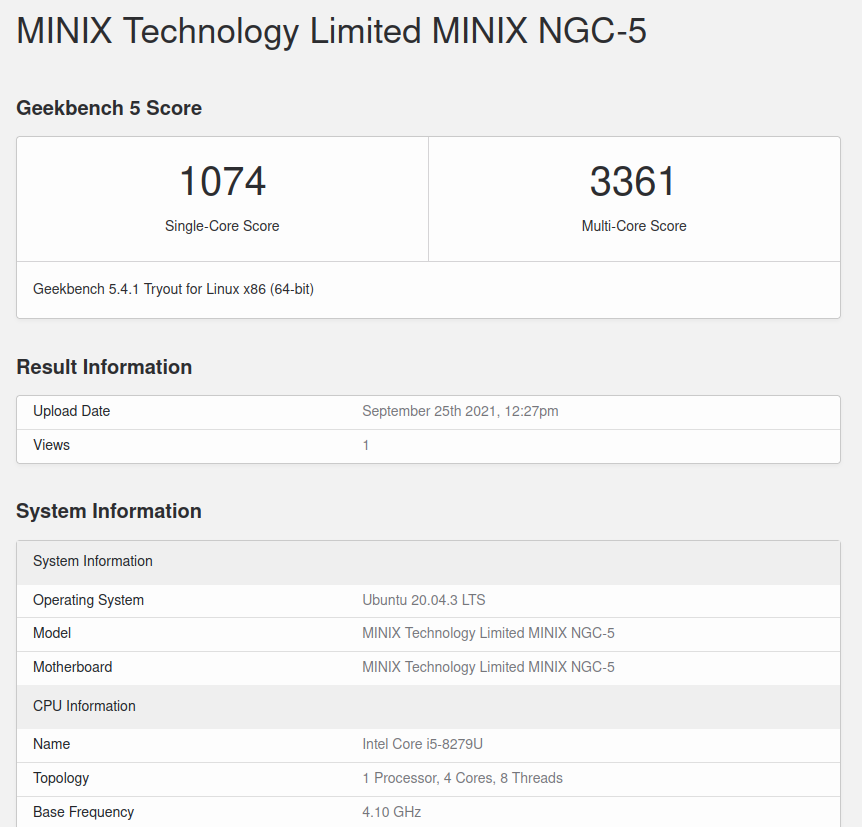Click the CPU Information table header row
The image size is (862, 827).
pos(428,707)
